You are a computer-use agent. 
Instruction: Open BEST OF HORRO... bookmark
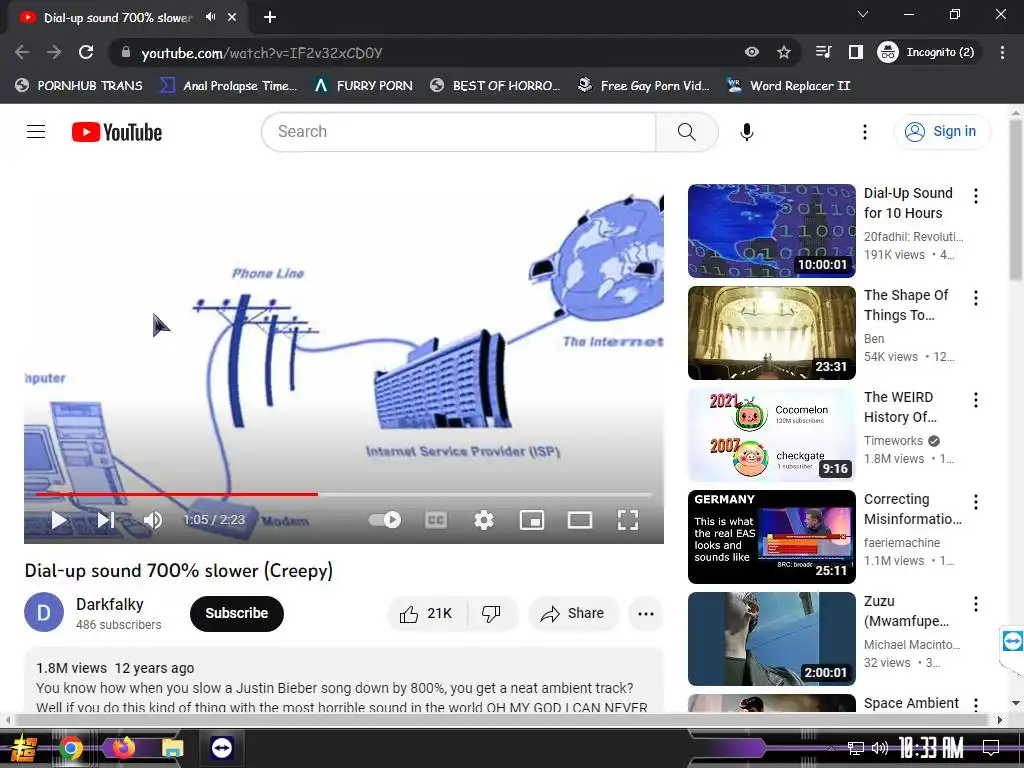click(495, 86)
